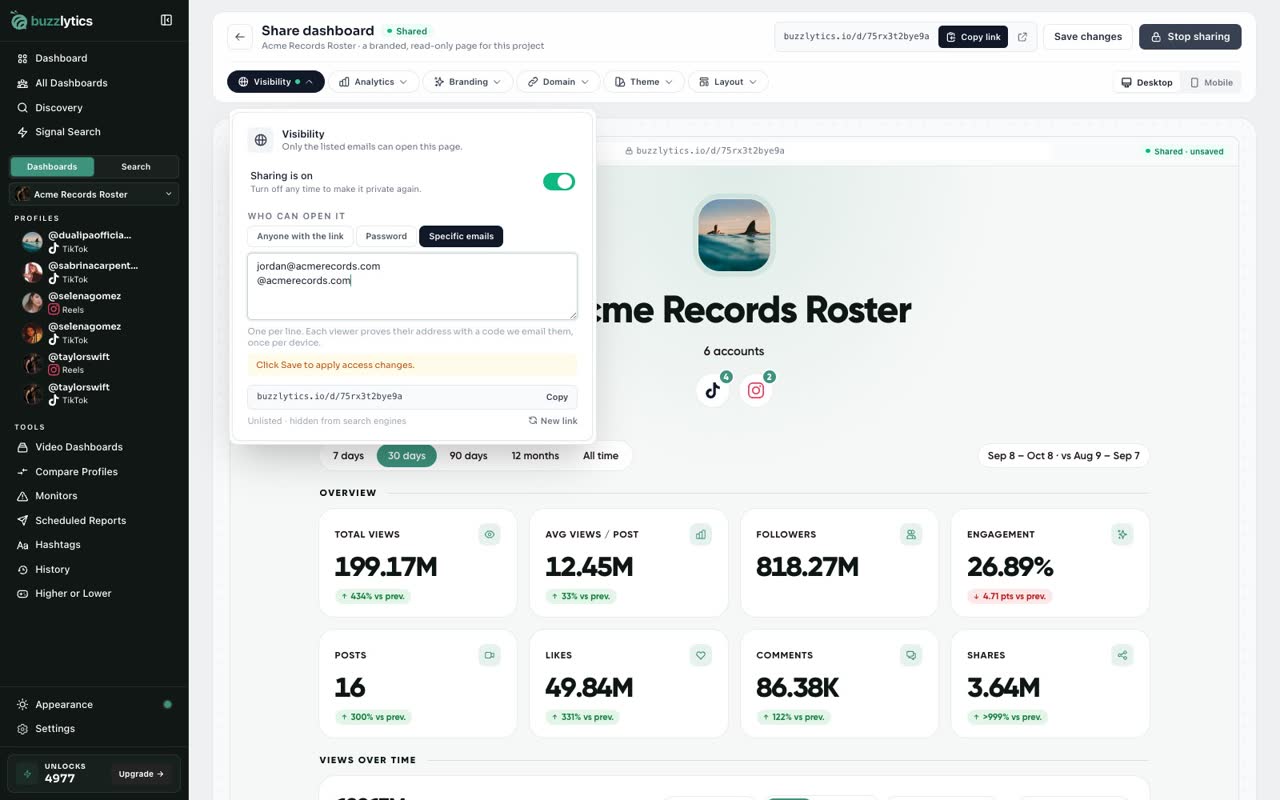Collapse the sidebar panel icon
The width and height of the screenshot is (1280, 800).
point(166,20)
